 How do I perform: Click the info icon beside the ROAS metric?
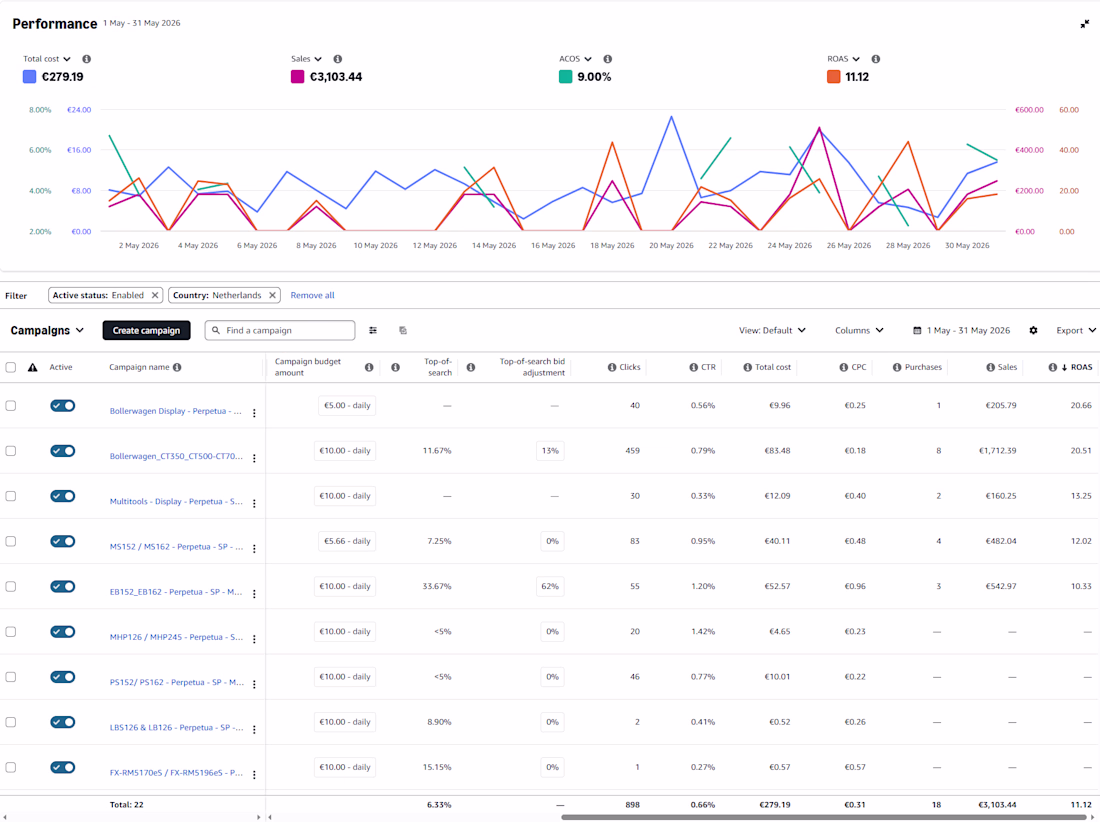pyautogui.click(x=876, y=59)
